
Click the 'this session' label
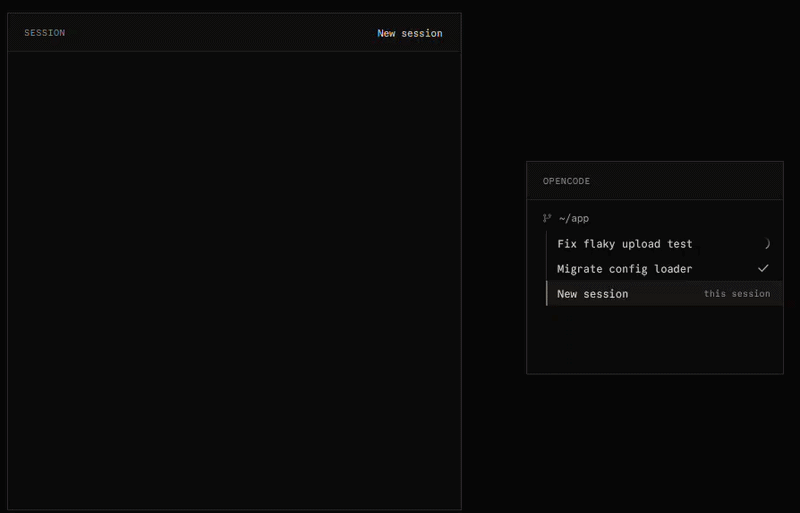coord(737,294)
